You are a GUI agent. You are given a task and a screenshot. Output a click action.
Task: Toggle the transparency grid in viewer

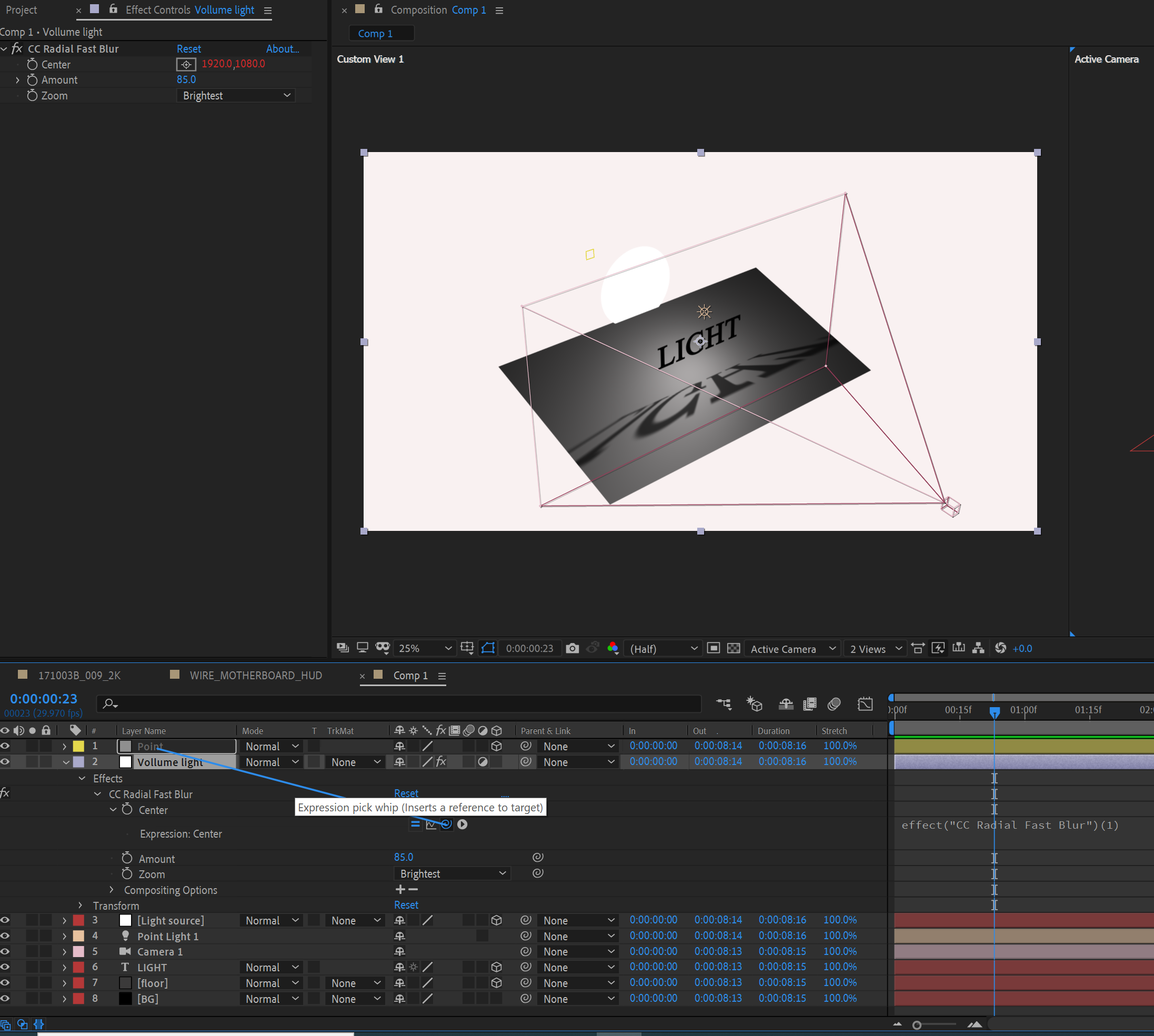(x=733, y=648)
